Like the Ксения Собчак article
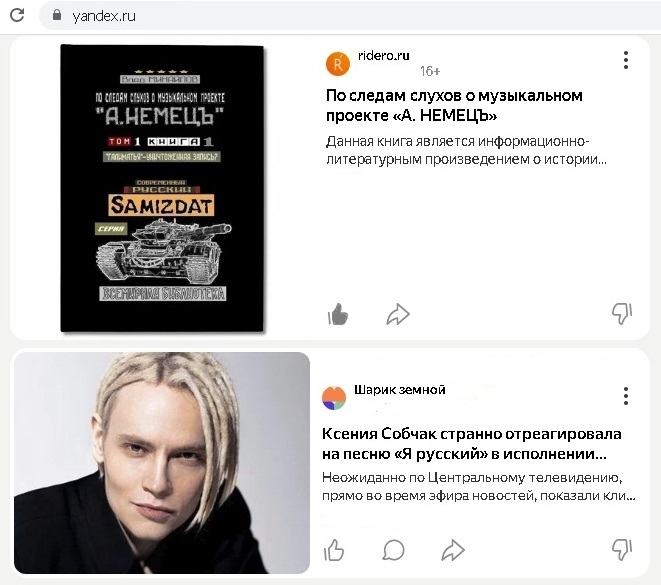Image resolution: width=661 pixels, height=585 pixels. pyautogui.click(x=334, y=550)
